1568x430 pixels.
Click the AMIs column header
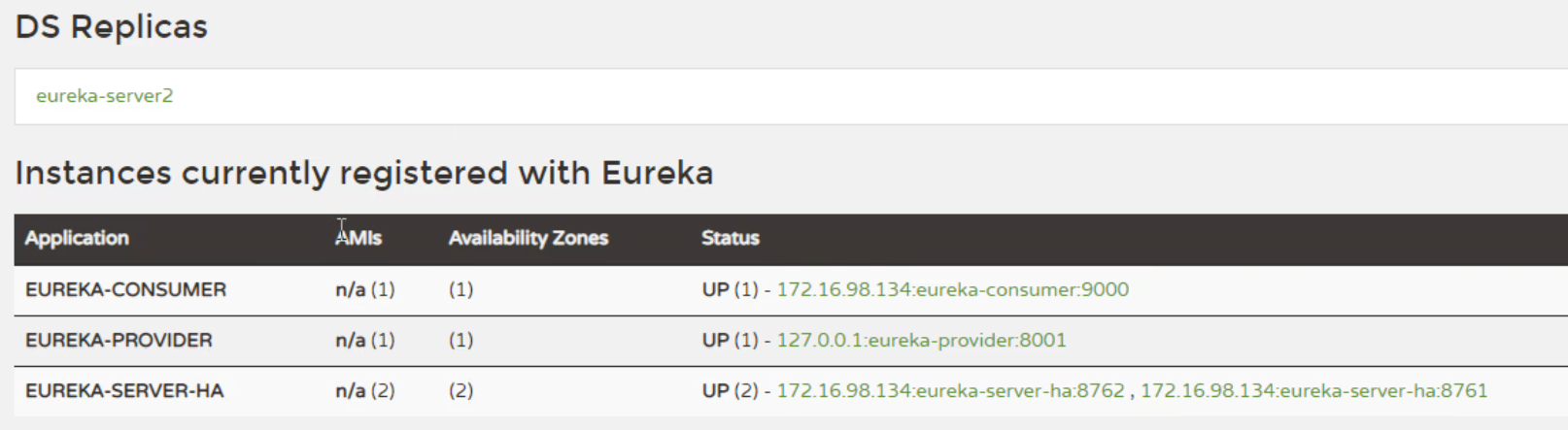pyautogui.click(x=358, y=238)
